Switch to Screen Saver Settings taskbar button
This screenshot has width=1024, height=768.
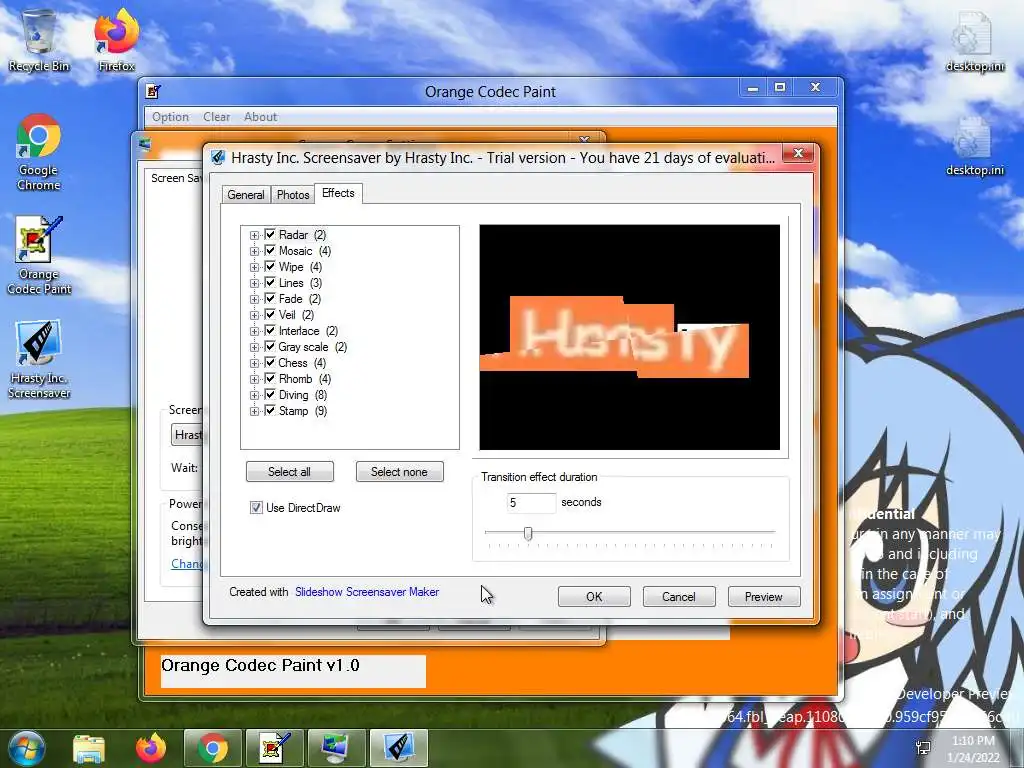point(337,748)
